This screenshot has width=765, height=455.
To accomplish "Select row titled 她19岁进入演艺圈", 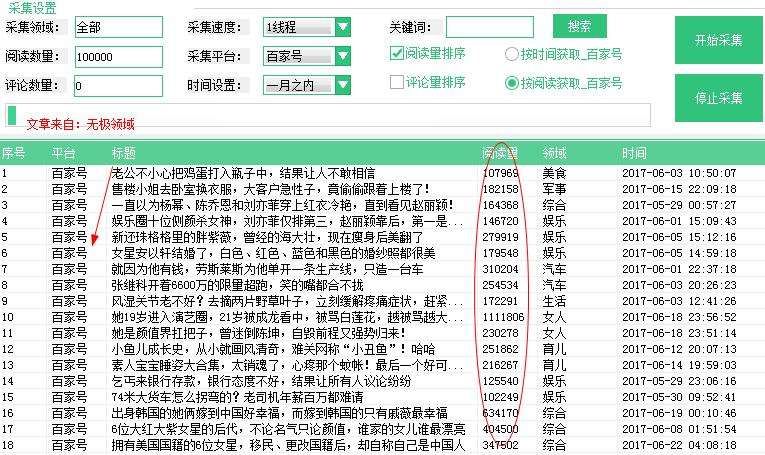I will pyautogui.click(x=382, y=317).
